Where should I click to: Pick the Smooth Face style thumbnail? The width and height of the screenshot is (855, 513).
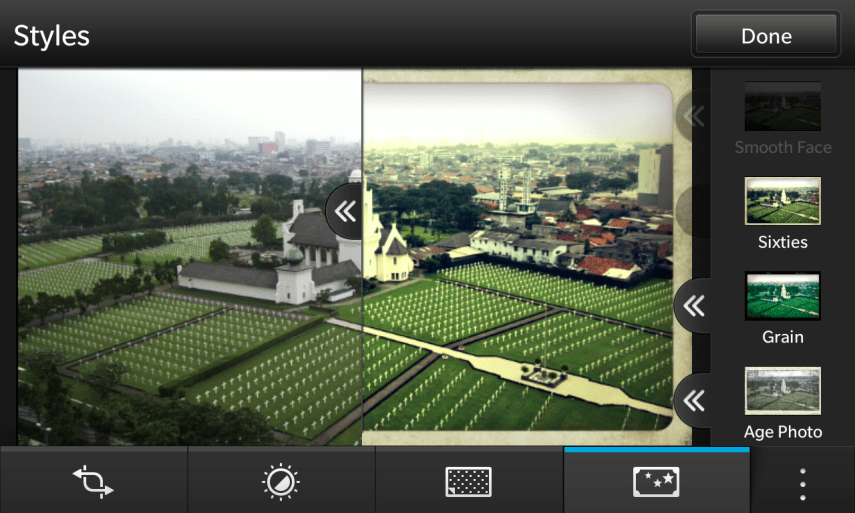pos(782,106)
